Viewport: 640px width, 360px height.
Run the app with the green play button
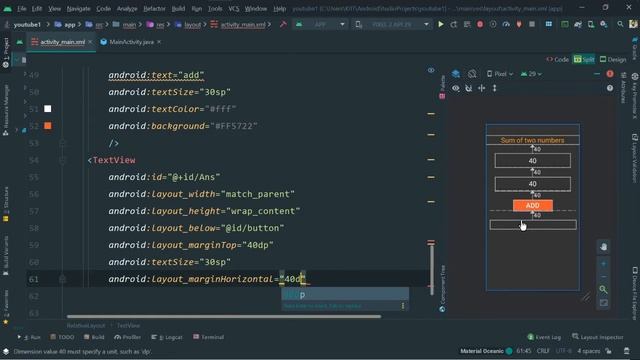point(441,24)
